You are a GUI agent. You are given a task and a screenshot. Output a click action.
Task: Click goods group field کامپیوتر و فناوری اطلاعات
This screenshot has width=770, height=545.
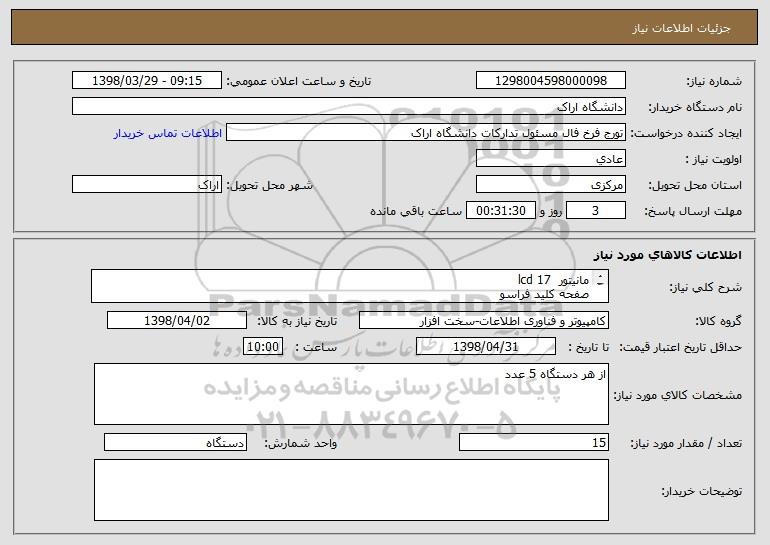[484, 321]
